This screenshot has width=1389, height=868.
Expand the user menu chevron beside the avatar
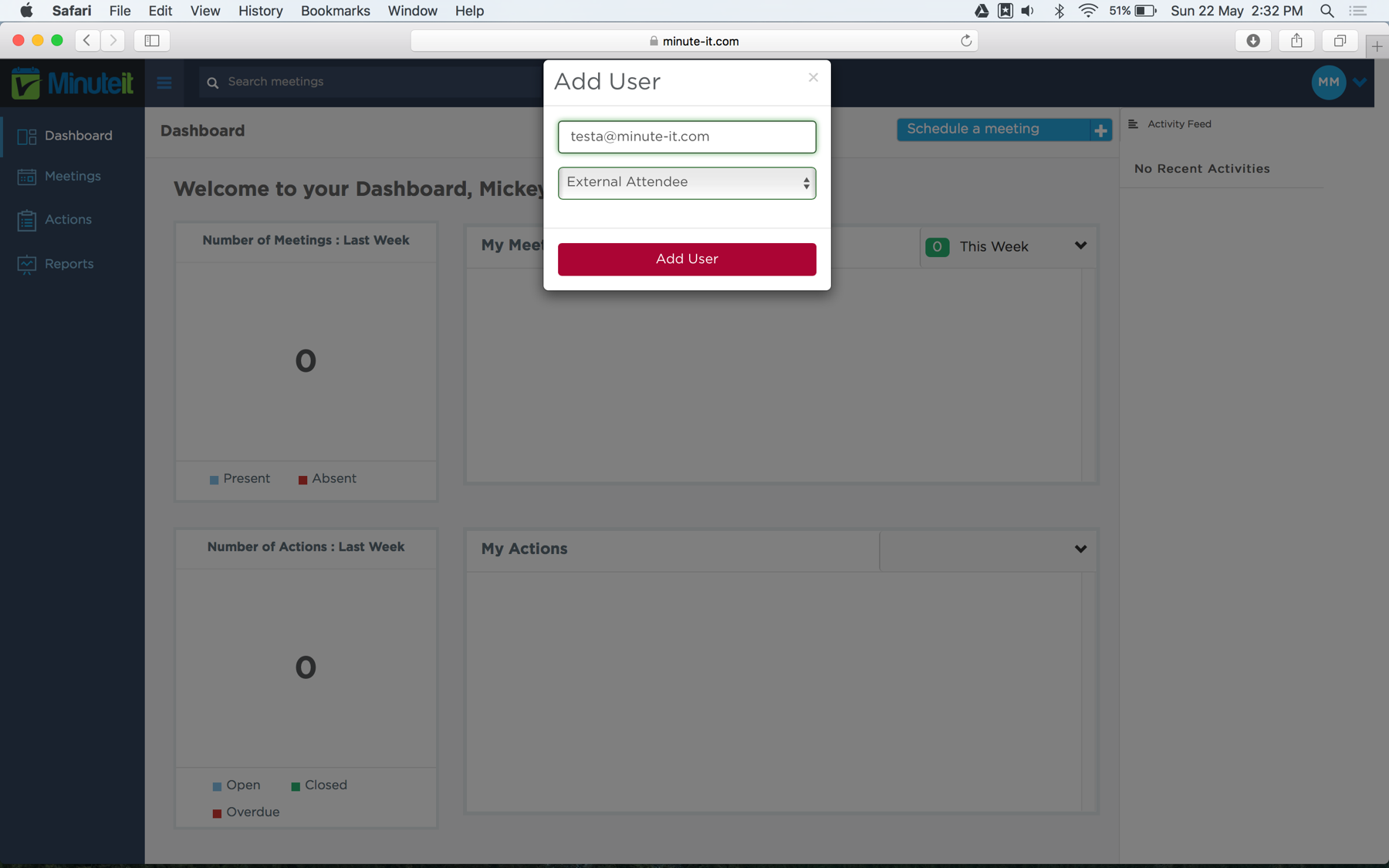pyautogui.click(x=1360, y=82)
